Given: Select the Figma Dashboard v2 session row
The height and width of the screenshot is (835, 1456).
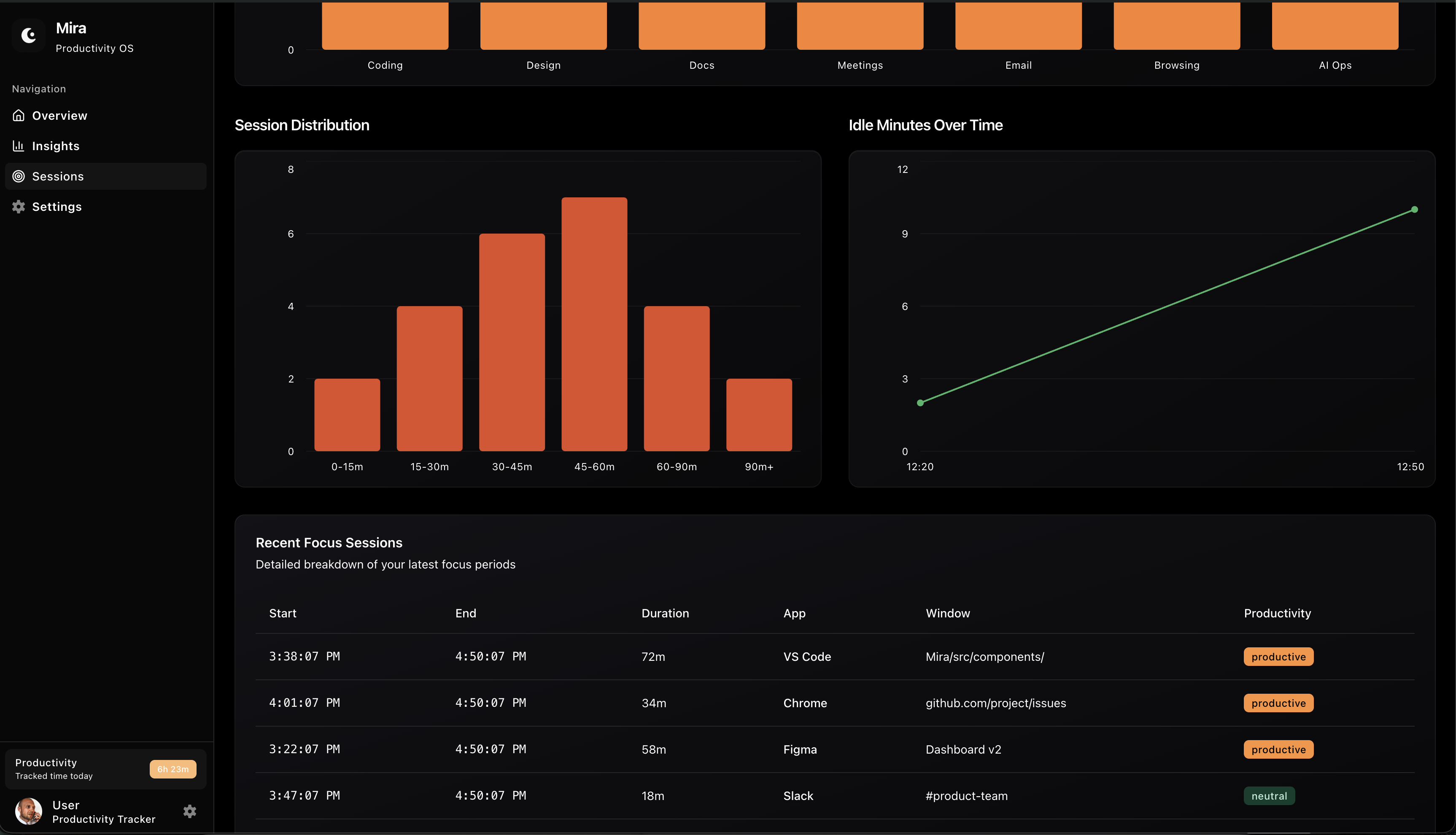Looking at the screenshot, I should pyautogui.click(x=834, y=749).
